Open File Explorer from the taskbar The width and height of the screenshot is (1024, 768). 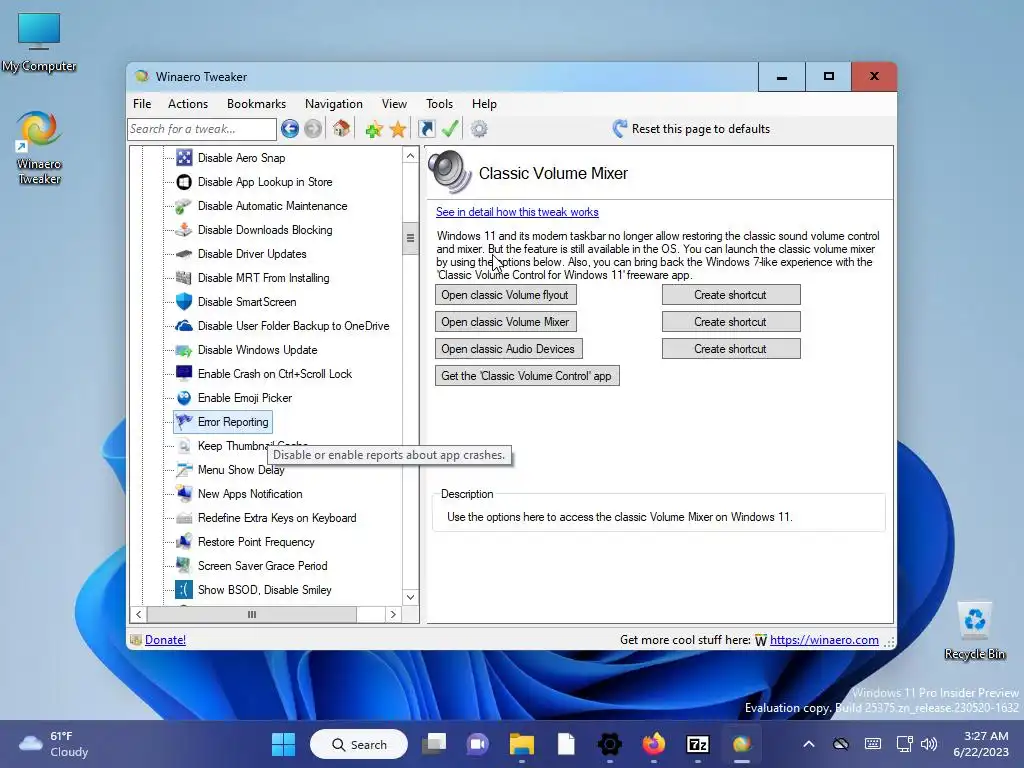[x=522, y=744]
